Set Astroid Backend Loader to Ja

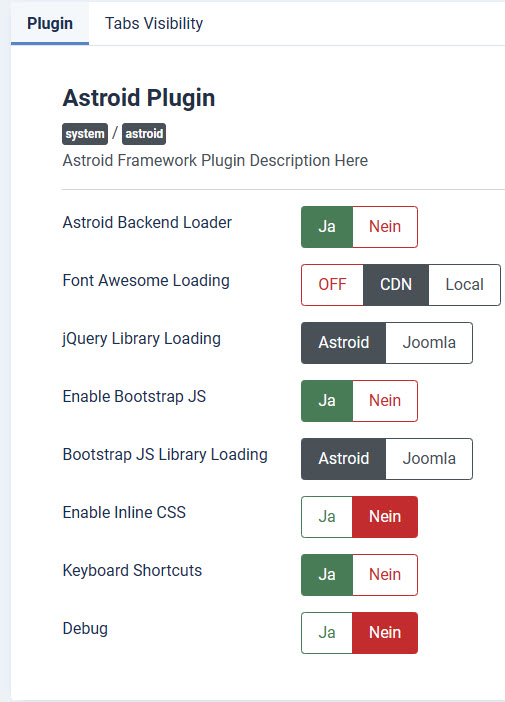[327, 227]
